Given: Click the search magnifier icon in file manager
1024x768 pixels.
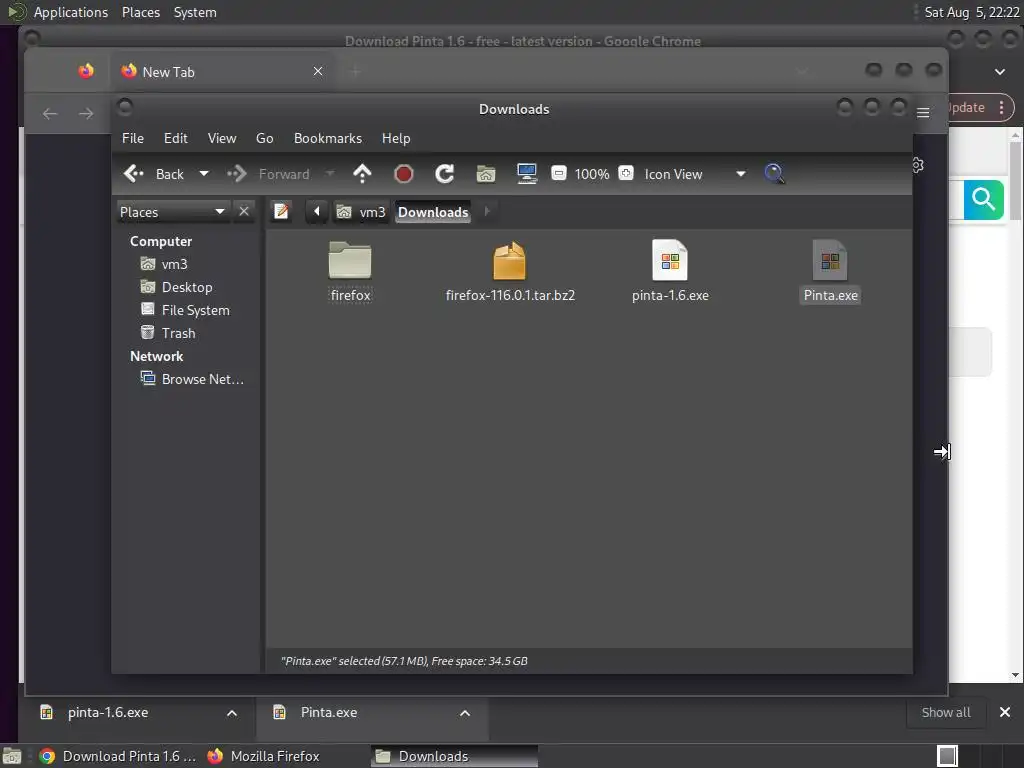Looking at the screenshot, I should 774,174.
